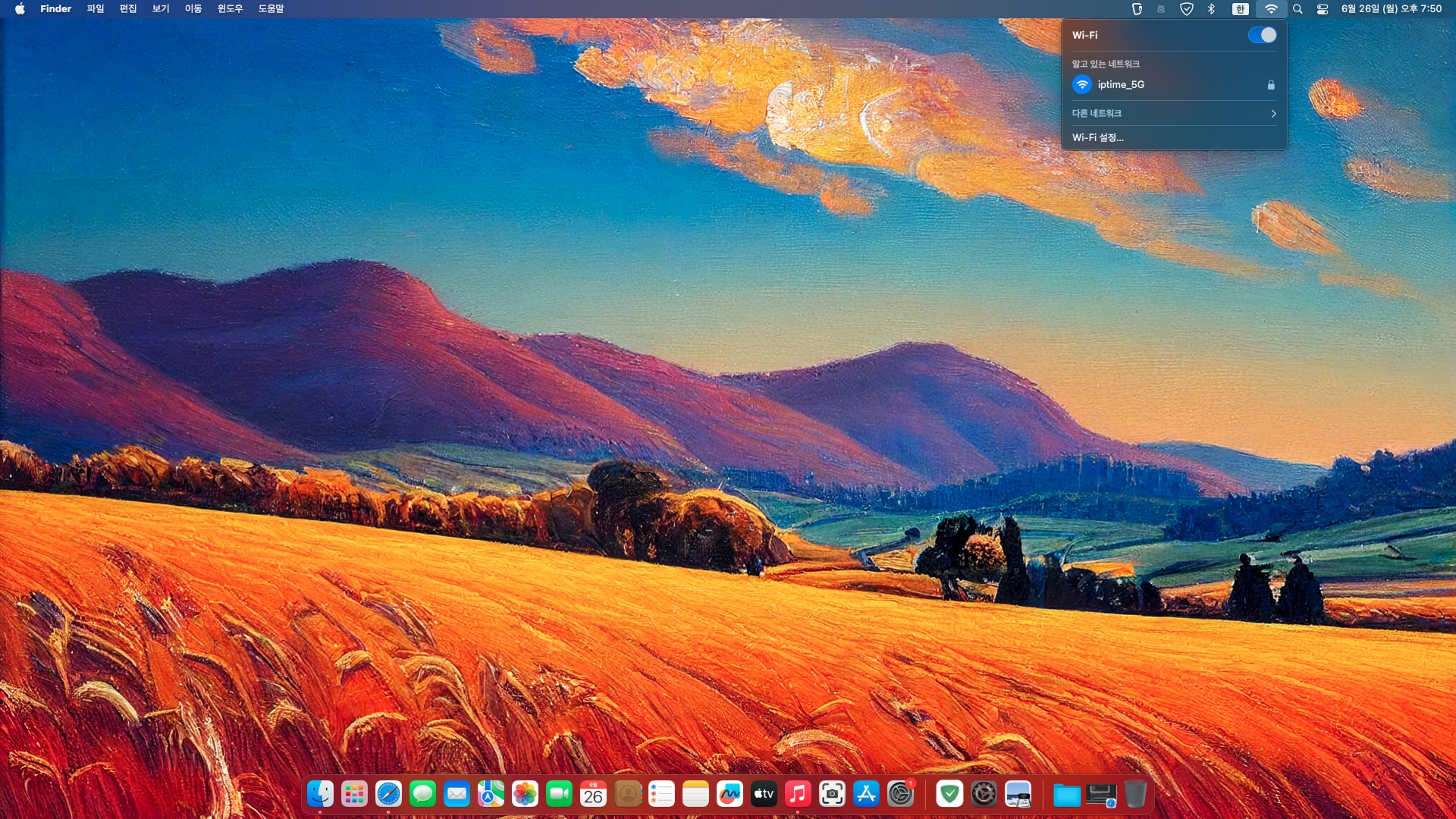1456x819 pixels.
Task: Open Launchpad from the Dock
Action: pyautogui.click(x=354, y=794)
